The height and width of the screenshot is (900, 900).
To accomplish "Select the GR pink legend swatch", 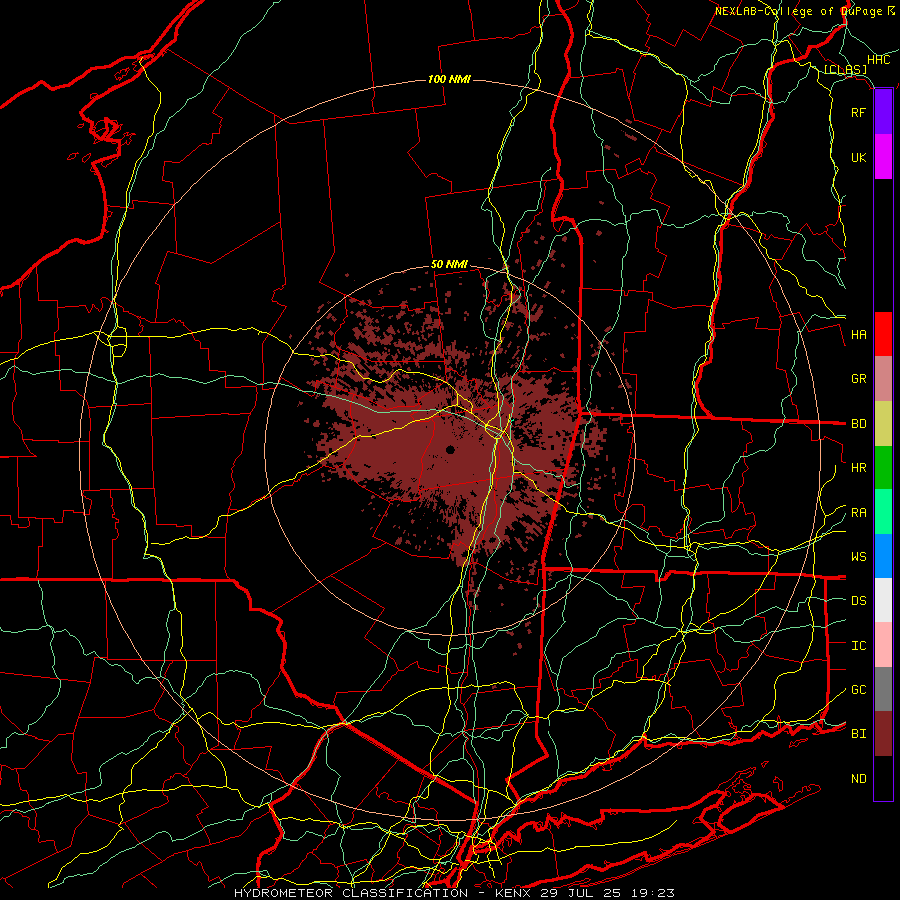I will click(x=883, y=378).
